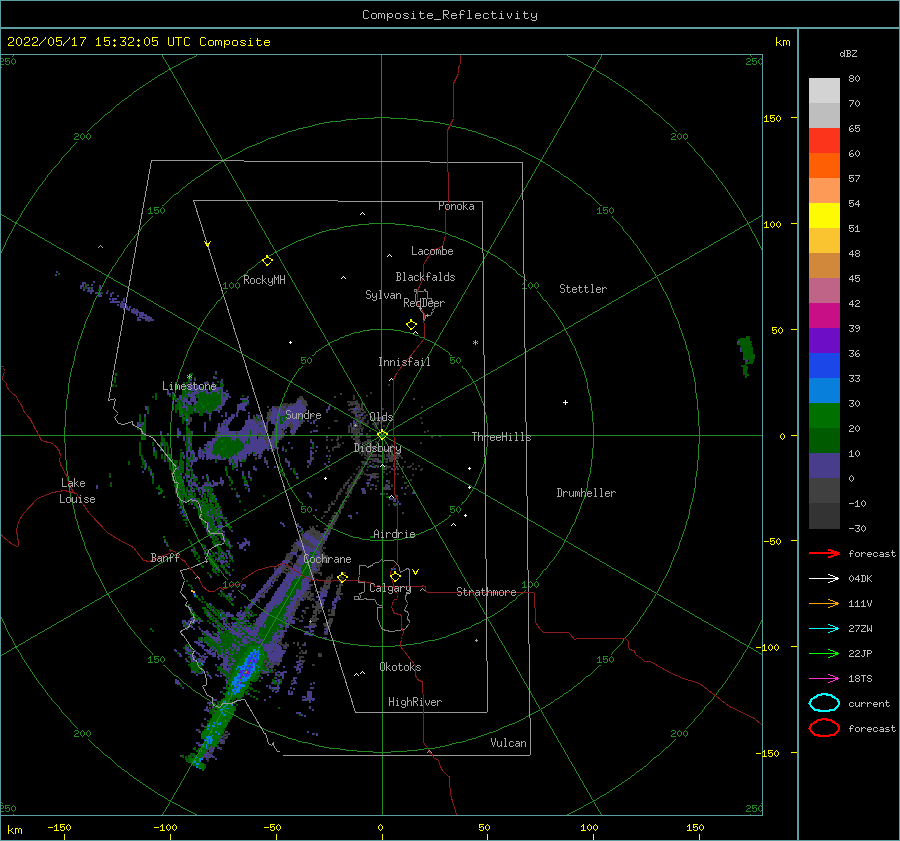Click the green echo southwest of Sundre
Viewport: 900px width, 841px height.
click(228, 447)
